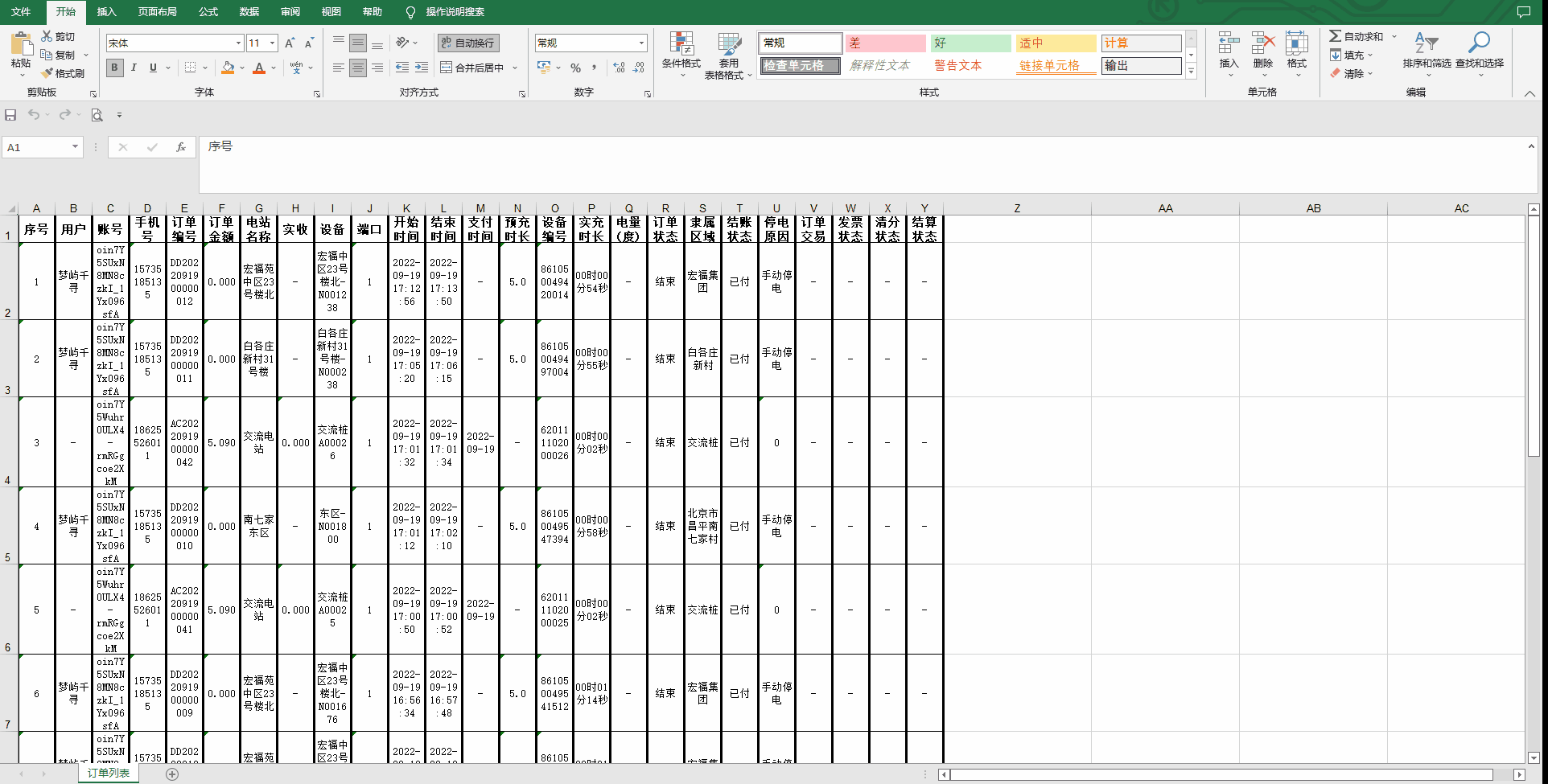Click the increase indent icon
Screen dimensions: 1548x784
(x=422, y=68)
